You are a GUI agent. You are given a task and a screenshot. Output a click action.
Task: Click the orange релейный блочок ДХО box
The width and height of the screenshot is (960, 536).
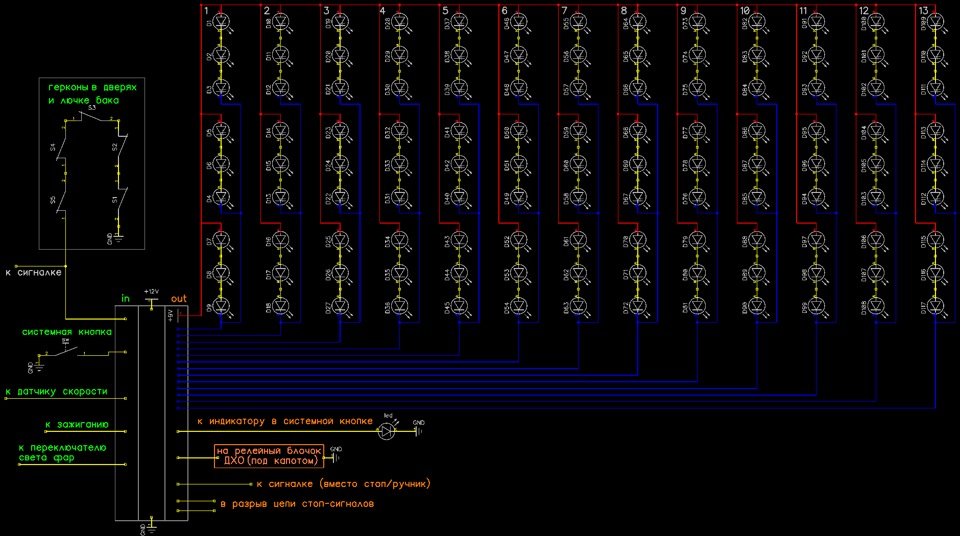click(x=269, y=456)
